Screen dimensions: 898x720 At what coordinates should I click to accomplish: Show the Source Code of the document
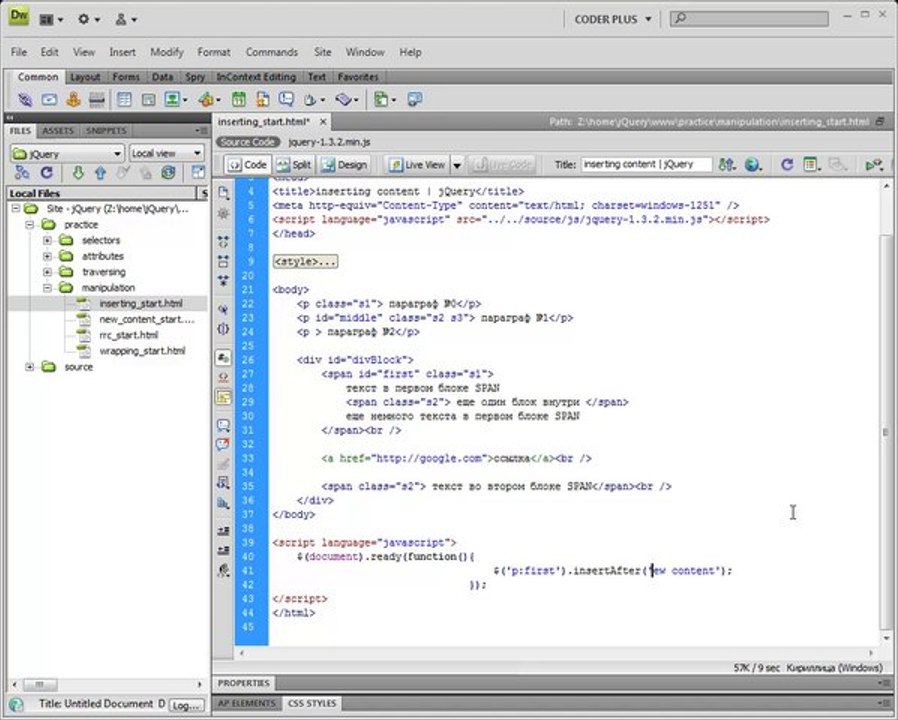tap(248, 142)
